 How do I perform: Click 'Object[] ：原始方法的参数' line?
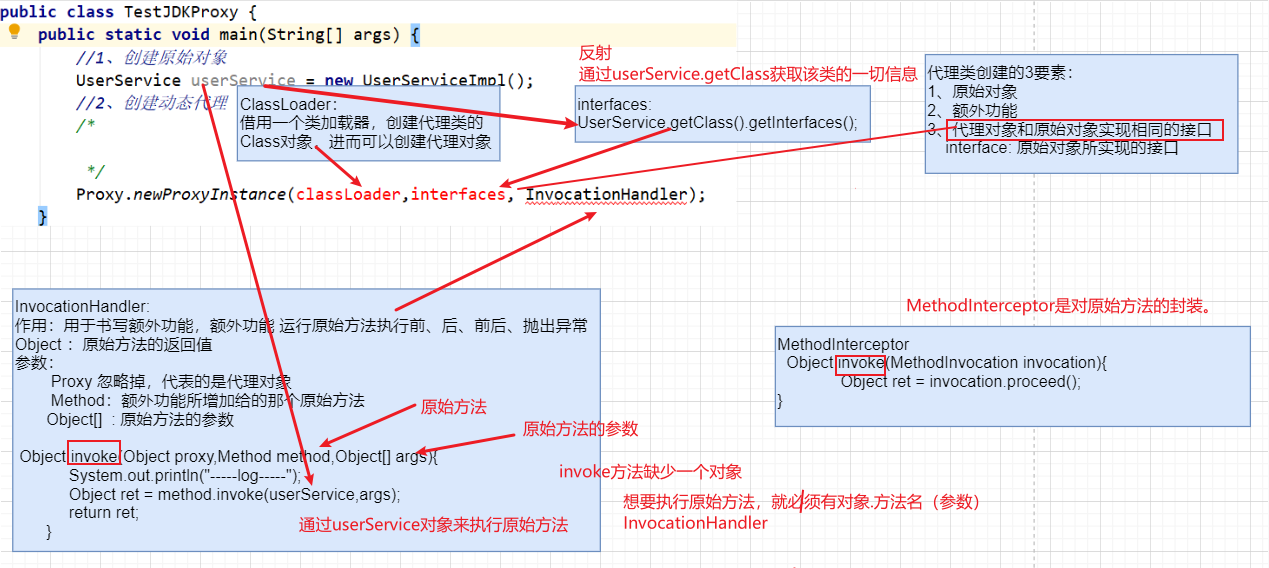tap(140, 419)
